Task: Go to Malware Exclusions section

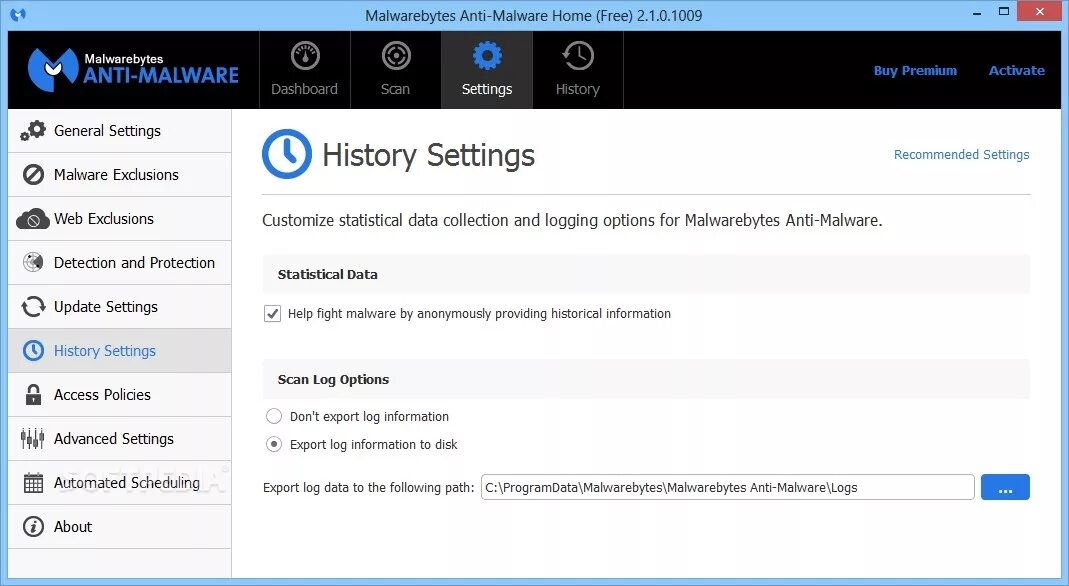Action: [x=120, y=174]
